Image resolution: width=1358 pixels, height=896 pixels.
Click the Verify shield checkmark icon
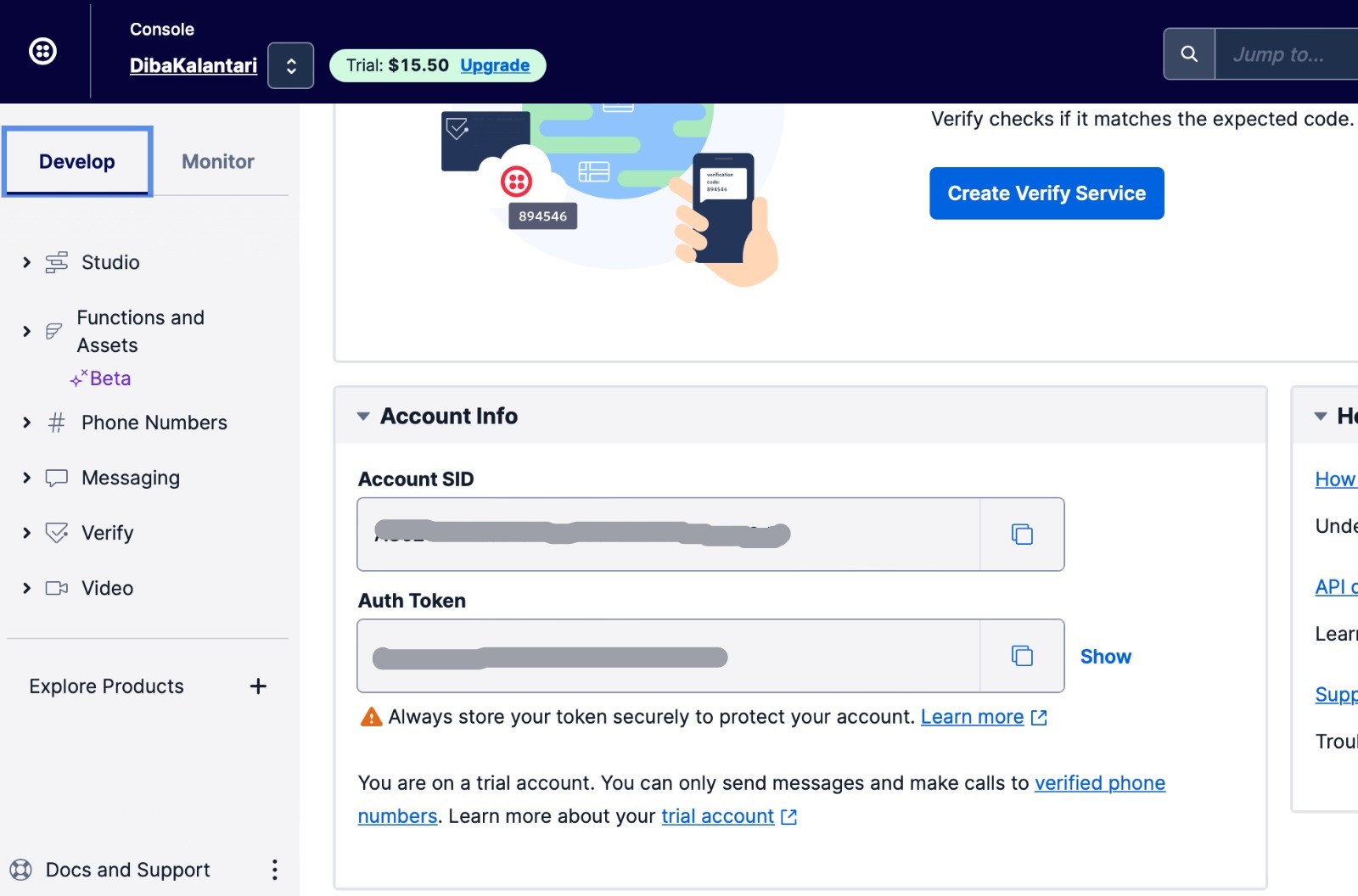point(57,533)
